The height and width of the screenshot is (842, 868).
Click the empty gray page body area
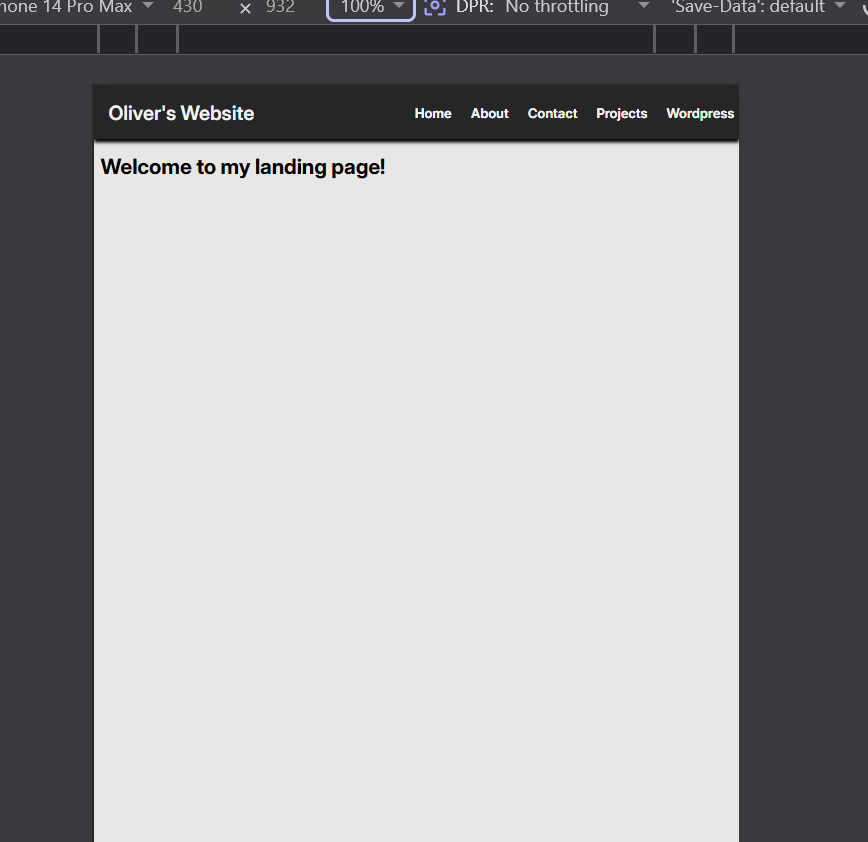point(415,500)
